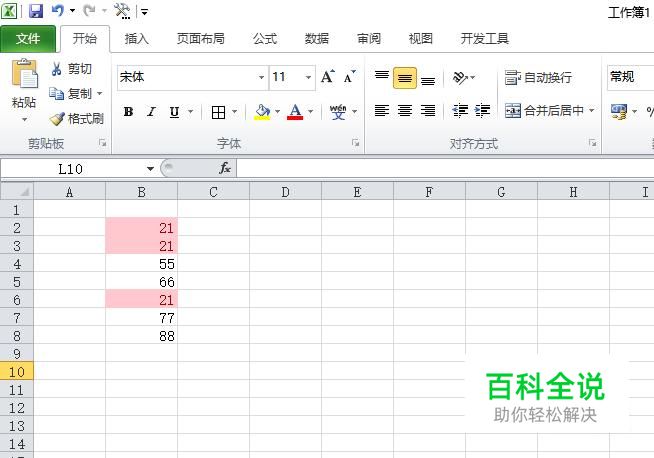
Task: Click the Cut scissors icon
Action: (56, 68)
